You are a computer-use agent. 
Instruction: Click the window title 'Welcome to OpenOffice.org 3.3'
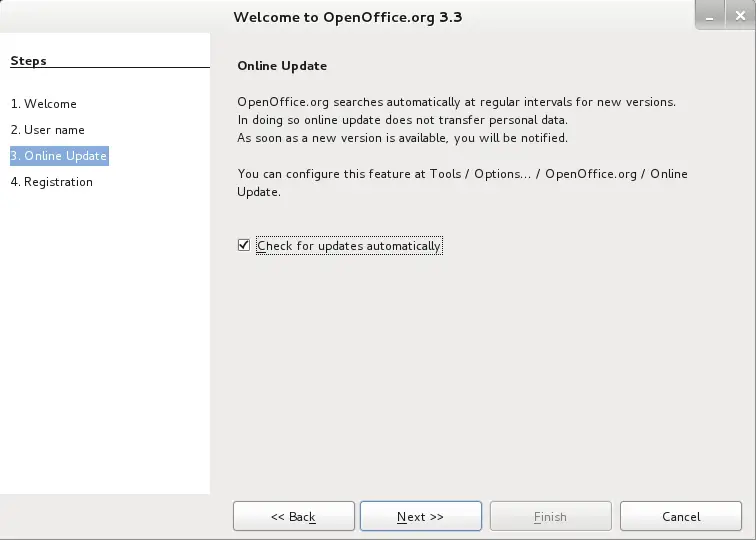348,17
